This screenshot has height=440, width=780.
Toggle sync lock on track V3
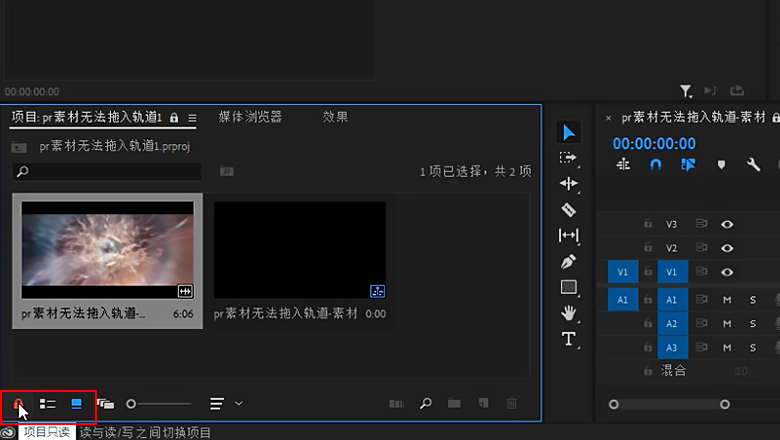click(701, 224)
